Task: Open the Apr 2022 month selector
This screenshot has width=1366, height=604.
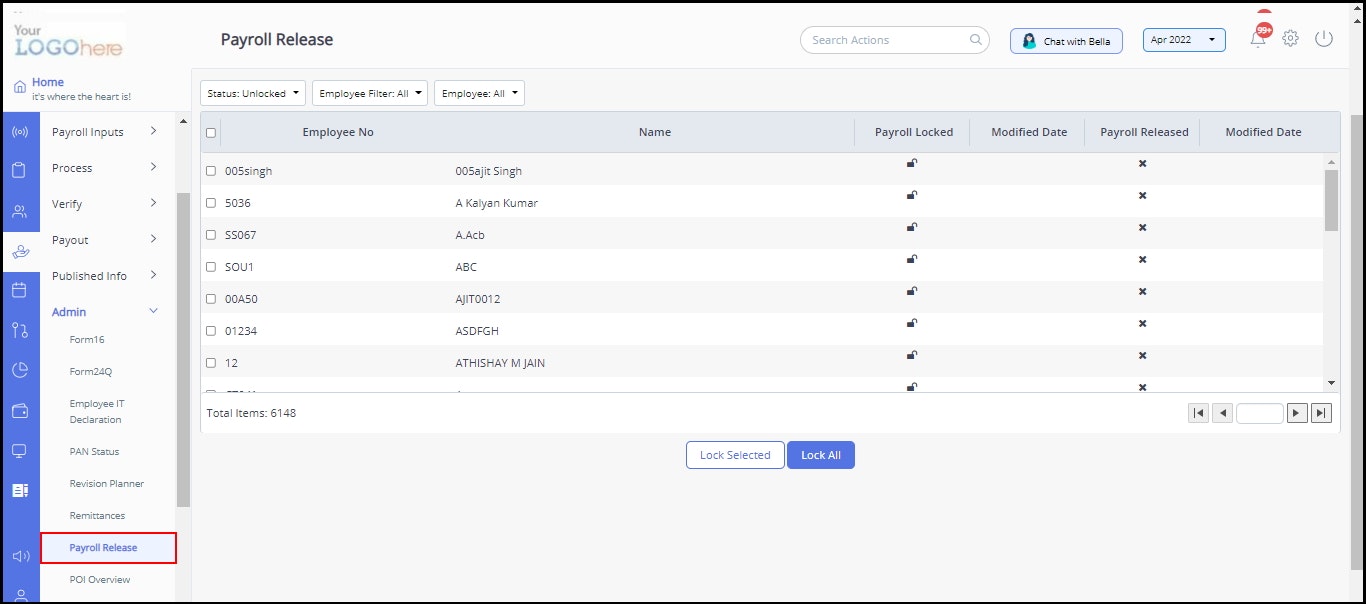Action: coord(1184,39)
